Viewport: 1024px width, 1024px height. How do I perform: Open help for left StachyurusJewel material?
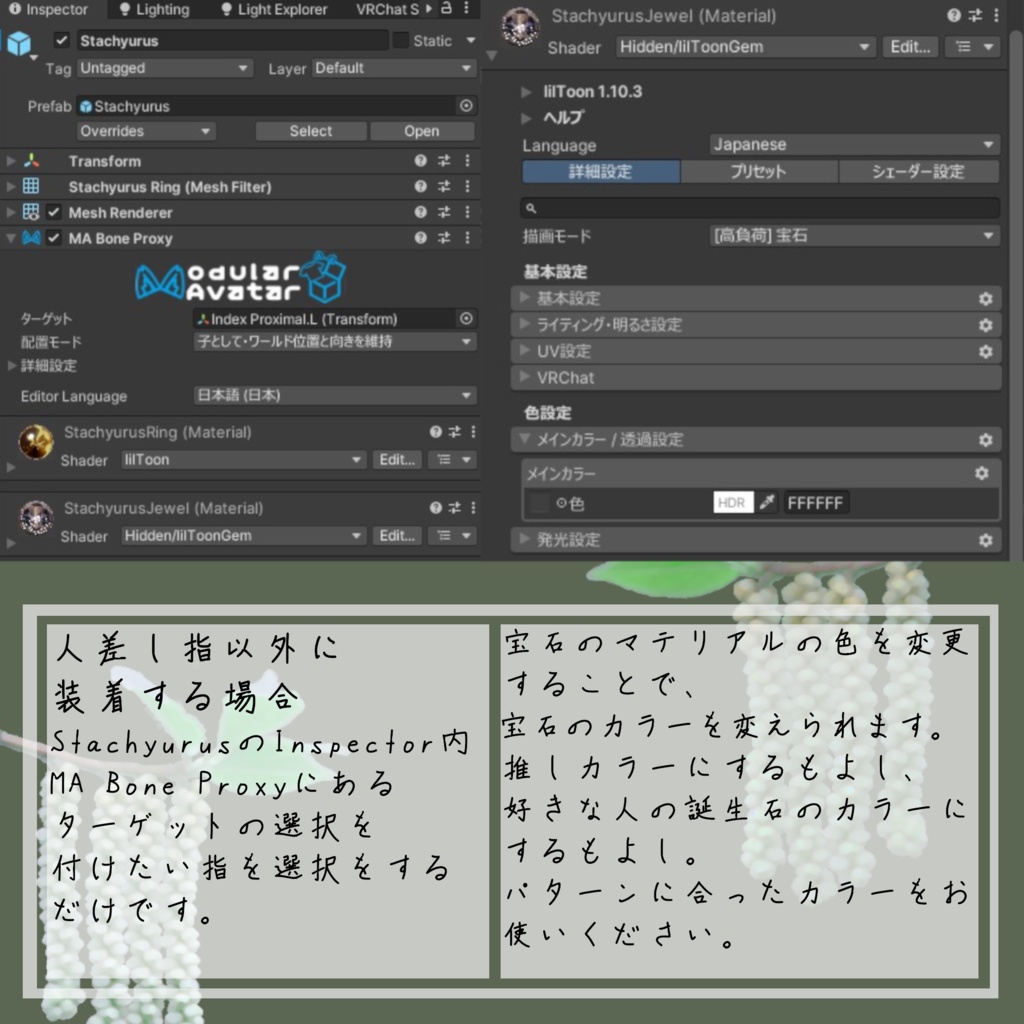pyautogui.click(x=436, y=507)
